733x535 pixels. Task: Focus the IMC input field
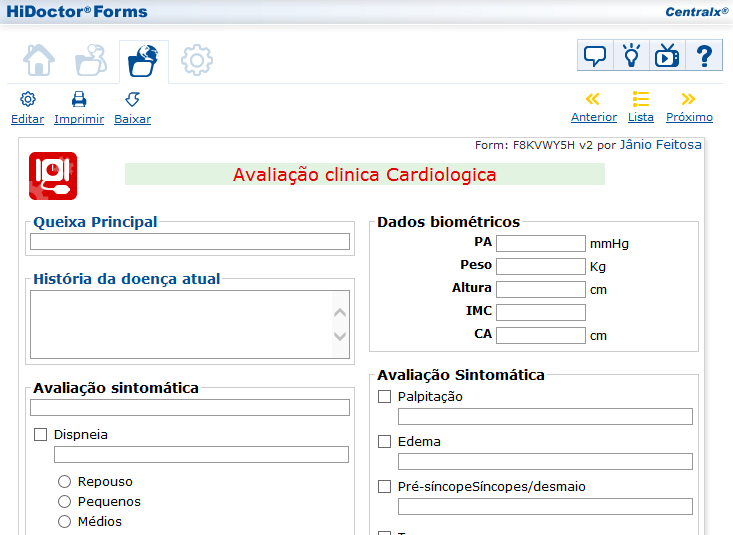(541, 312)
